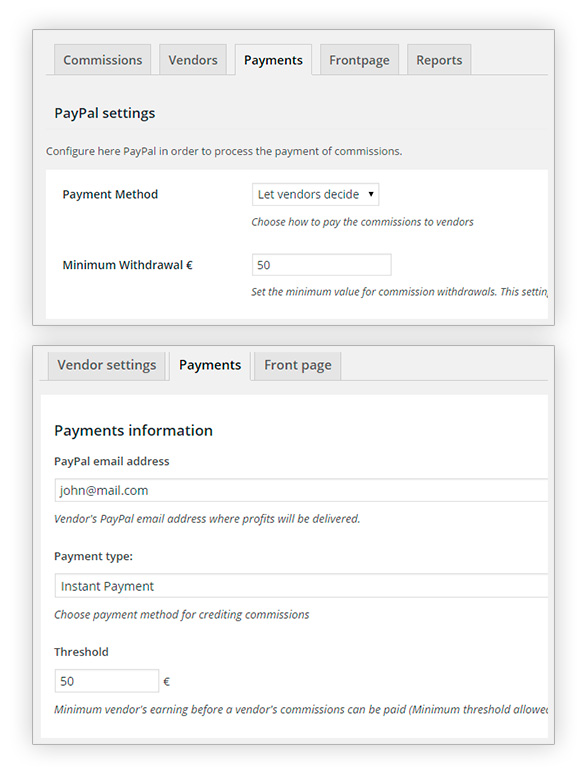This screenshot has height=778, width=581.
Task: Switch to the Front page tab
Action: (298, 365)
